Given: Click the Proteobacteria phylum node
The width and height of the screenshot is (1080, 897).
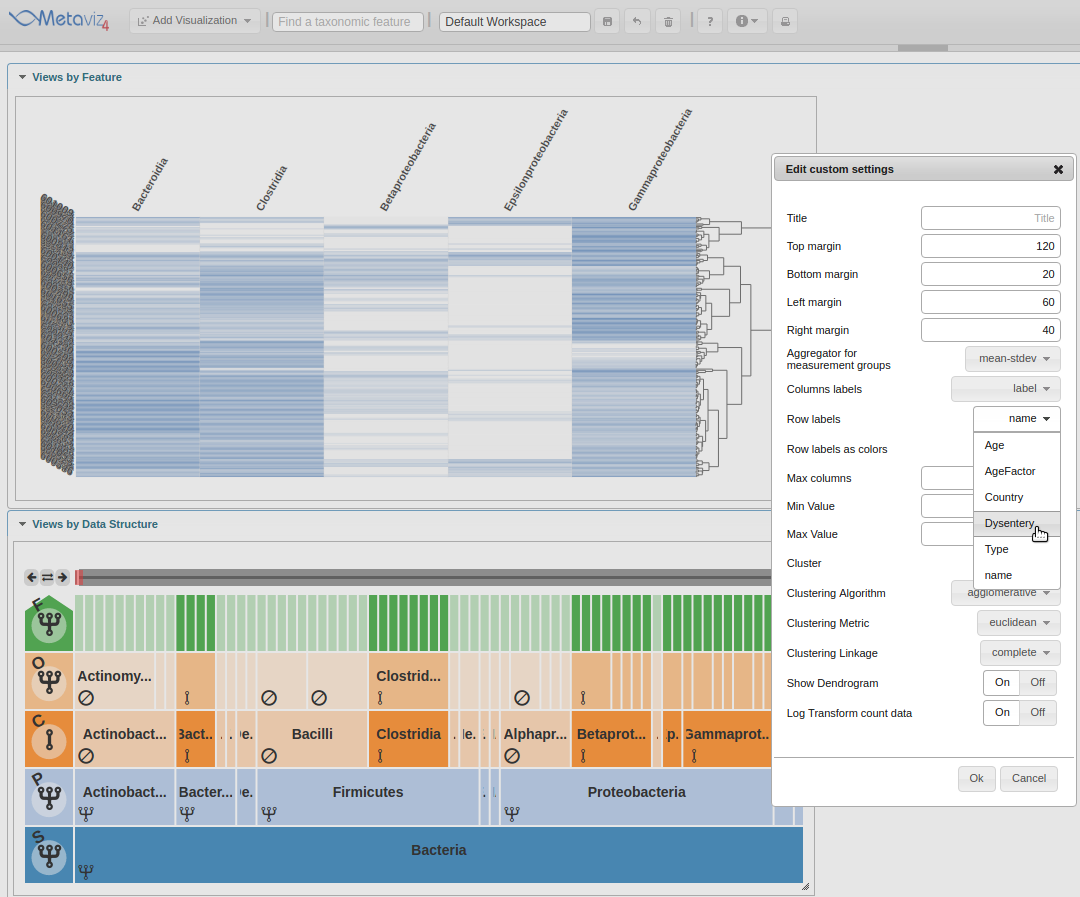Looking at the screenshot, I should 636,797.
